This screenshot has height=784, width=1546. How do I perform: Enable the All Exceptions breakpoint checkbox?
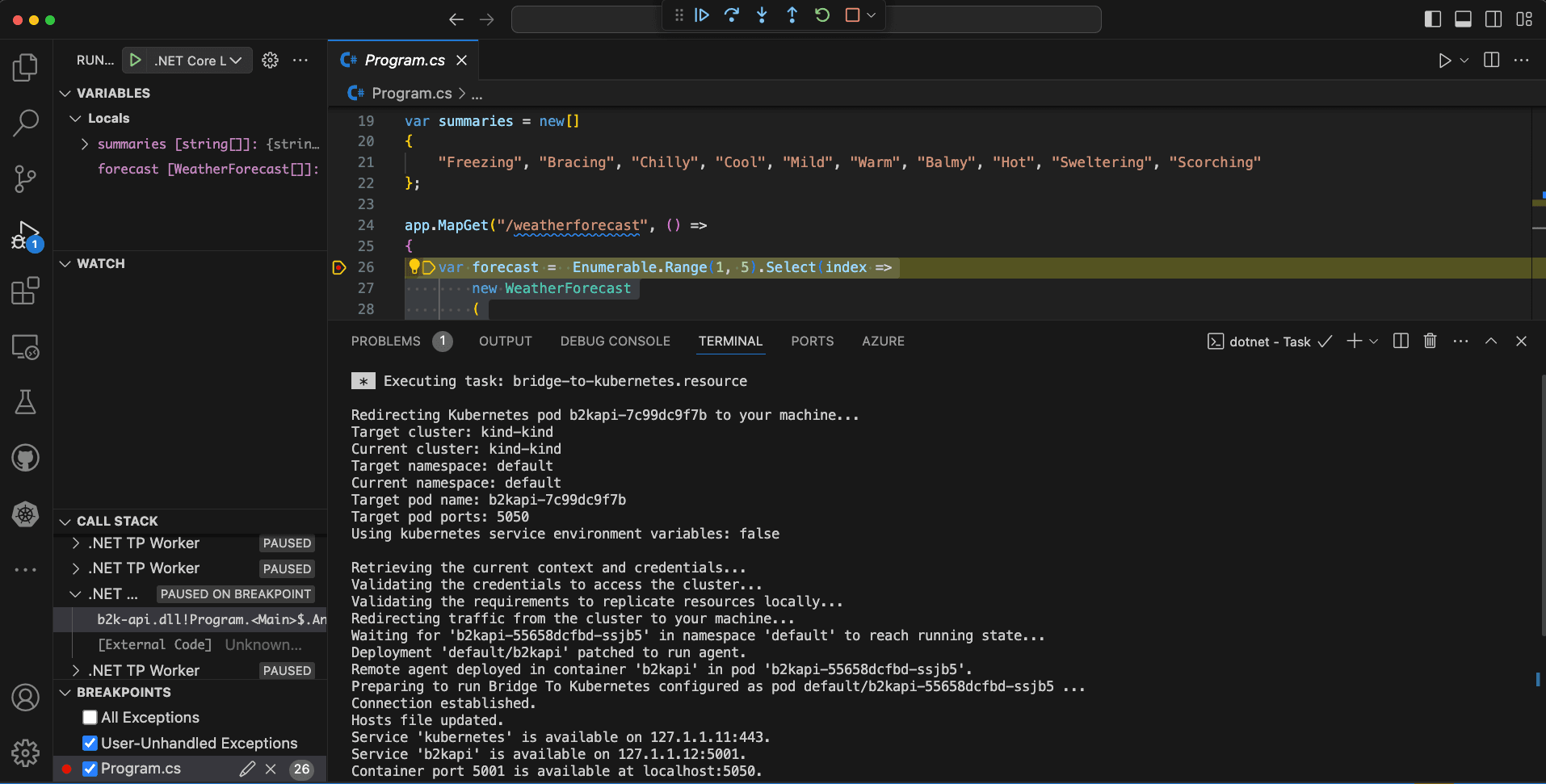[90, 718]
